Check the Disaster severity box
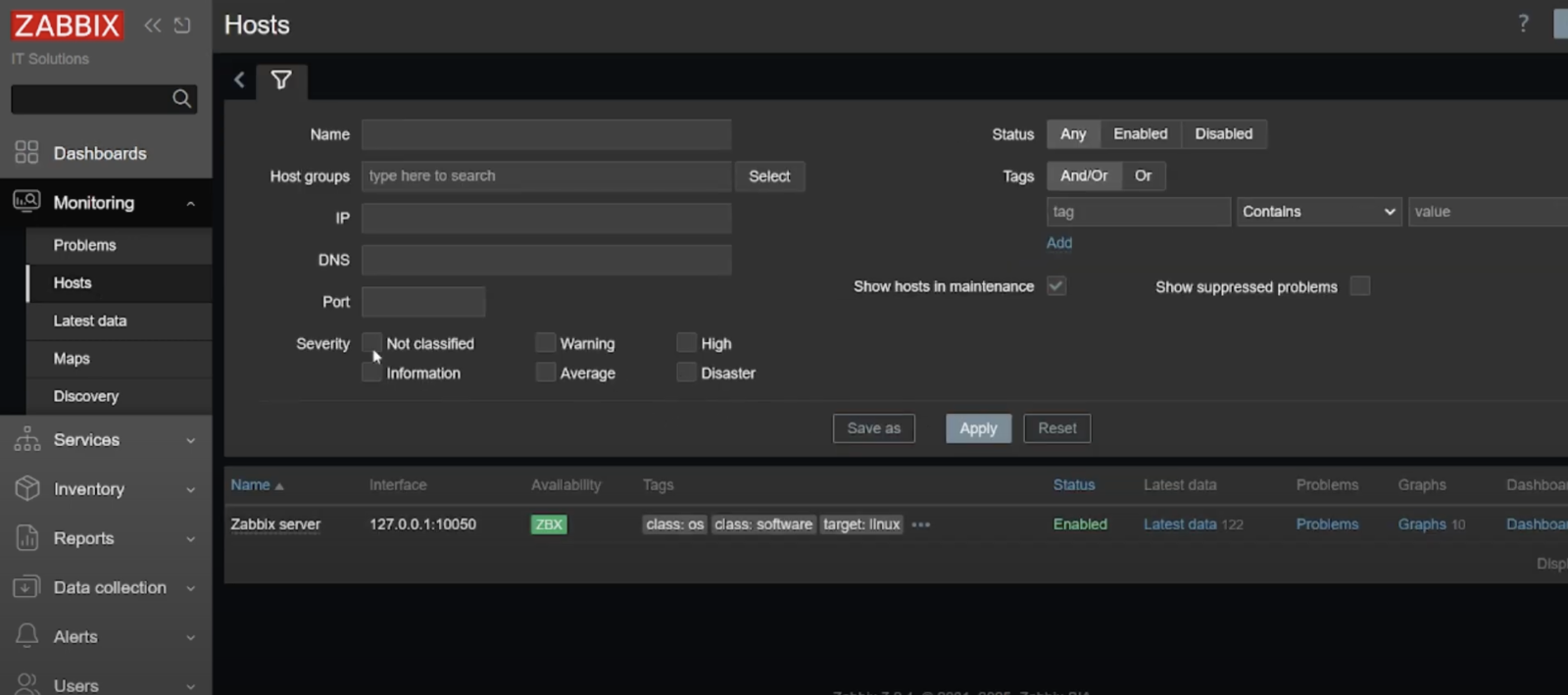Screen dimensions: 1568x695 tap(686, 372)
